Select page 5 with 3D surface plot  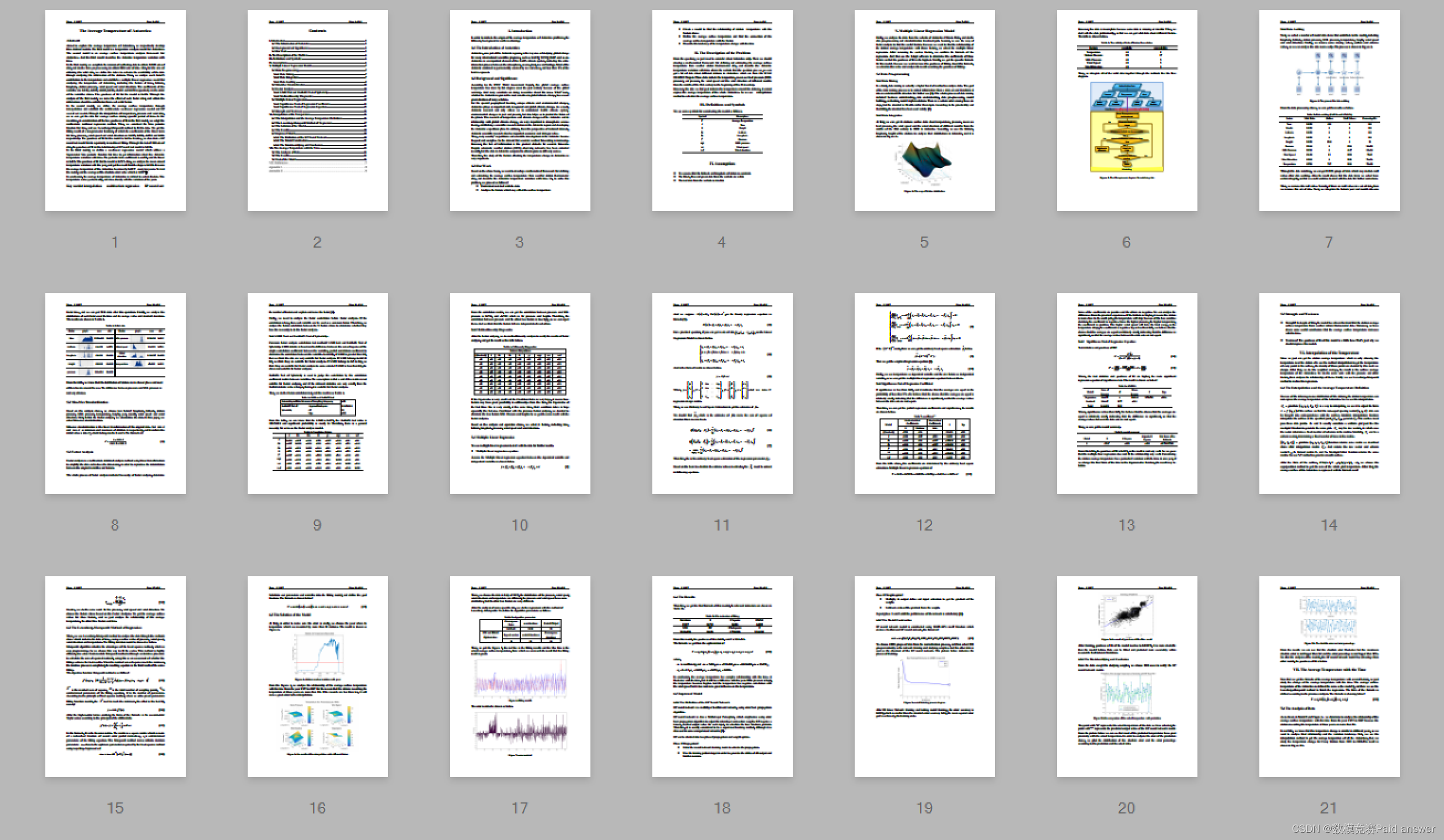[x=924, y=110]
